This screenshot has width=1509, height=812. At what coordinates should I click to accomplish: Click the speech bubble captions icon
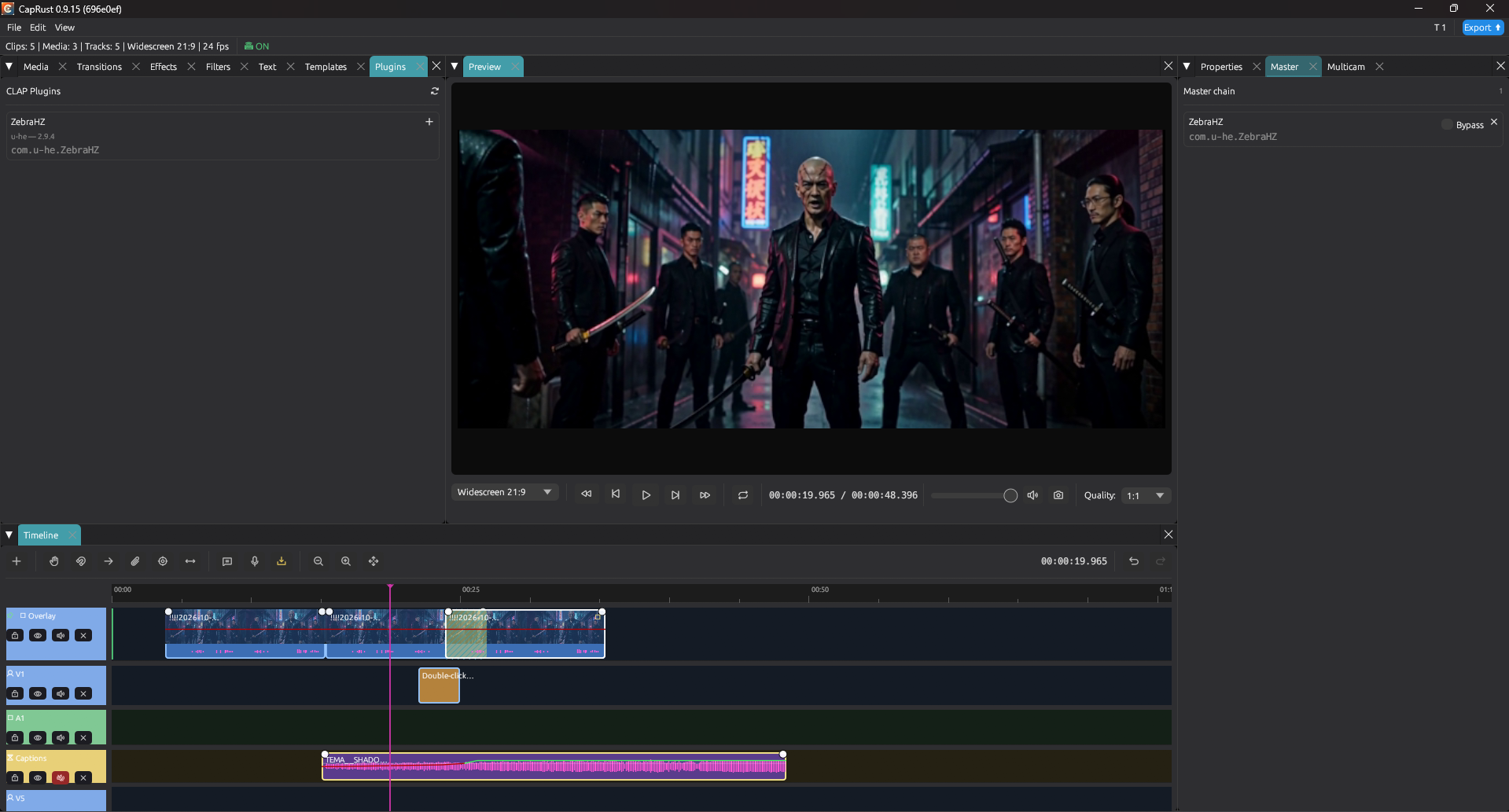click(227, 561)
